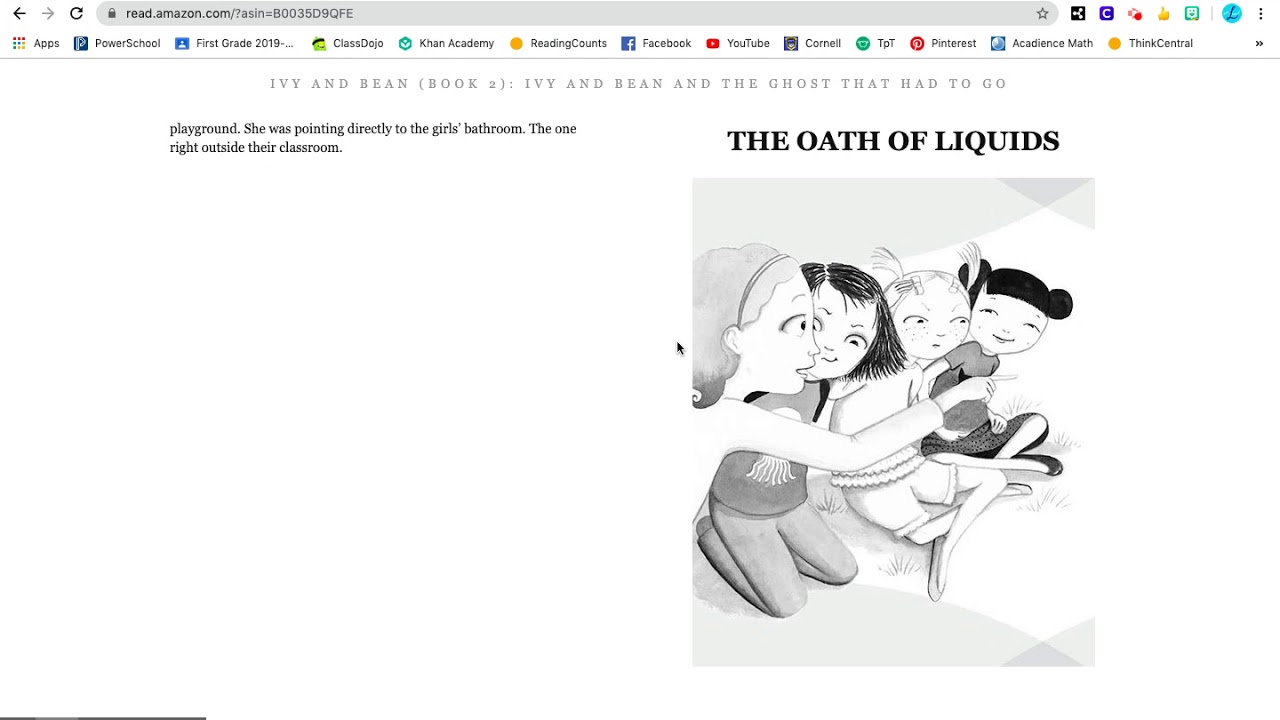The image size is (1280, 720).
Task: Go back with the browser back arrow
Action: coord(19,13)
